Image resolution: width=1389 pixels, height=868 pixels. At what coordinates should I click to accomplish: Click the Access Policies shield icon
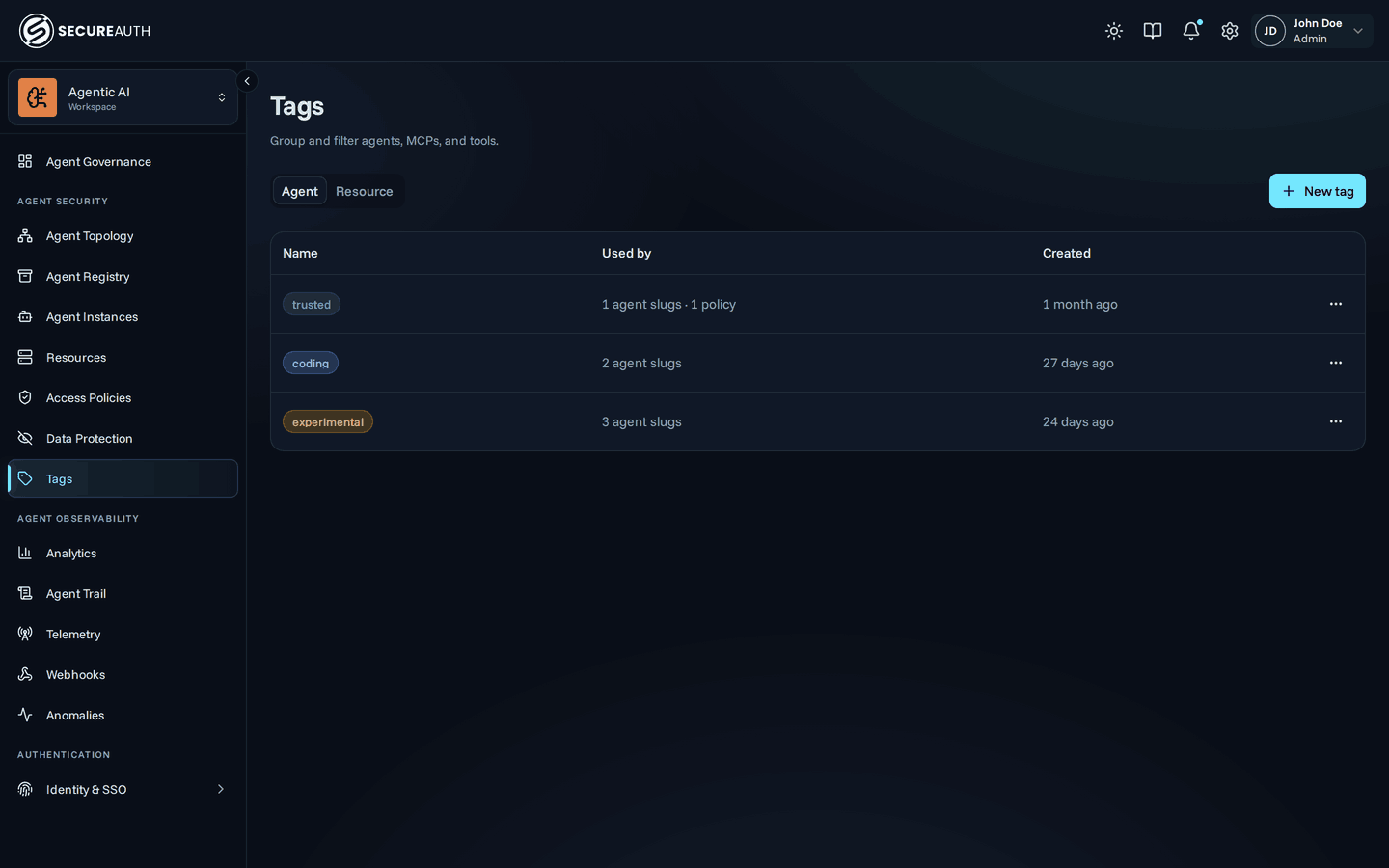pos(25,397)
